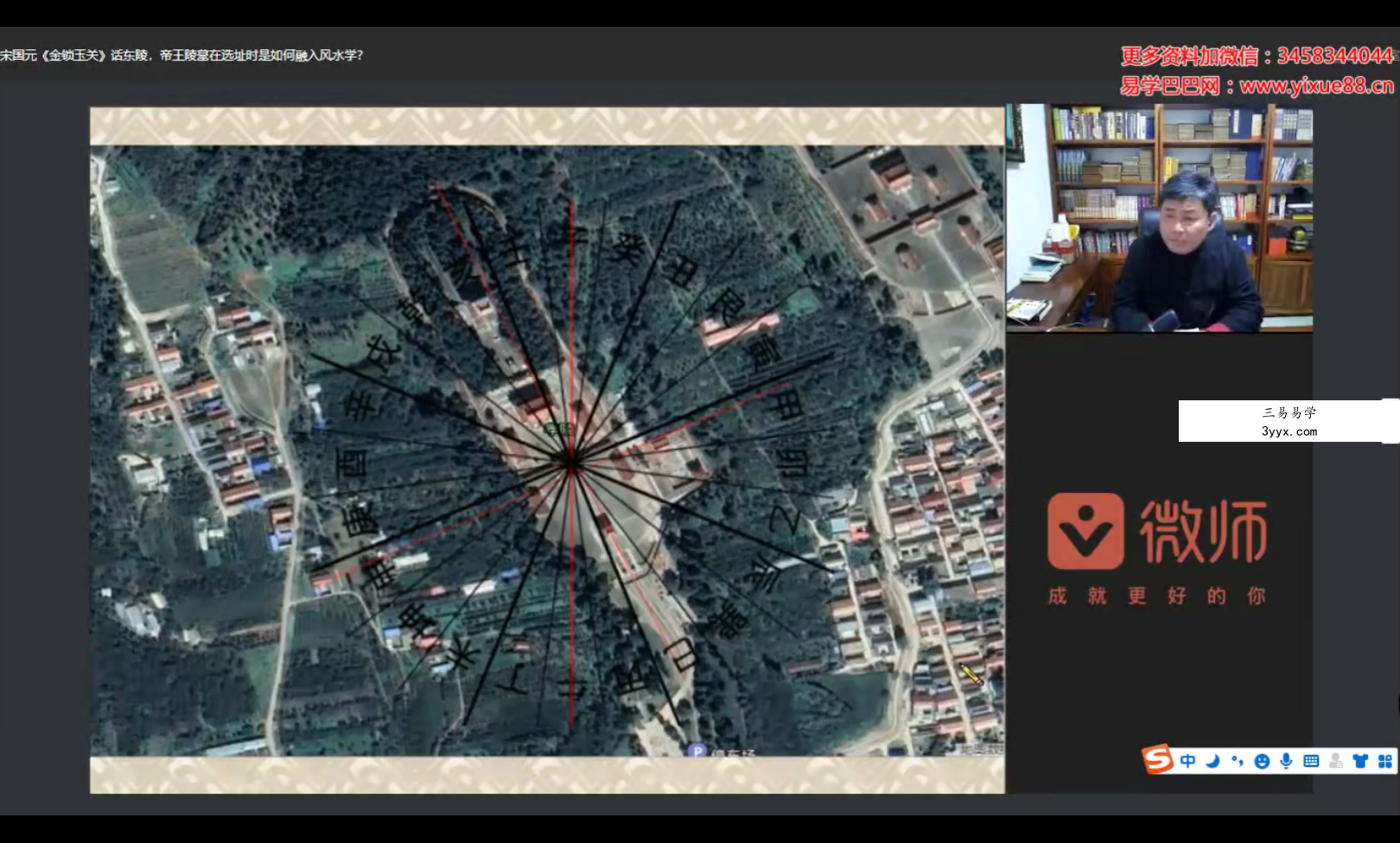Viewport: 1400px width, 843px height.
Task: Click the yellow pencil cursor on map
Action: [x=971, y=674]
